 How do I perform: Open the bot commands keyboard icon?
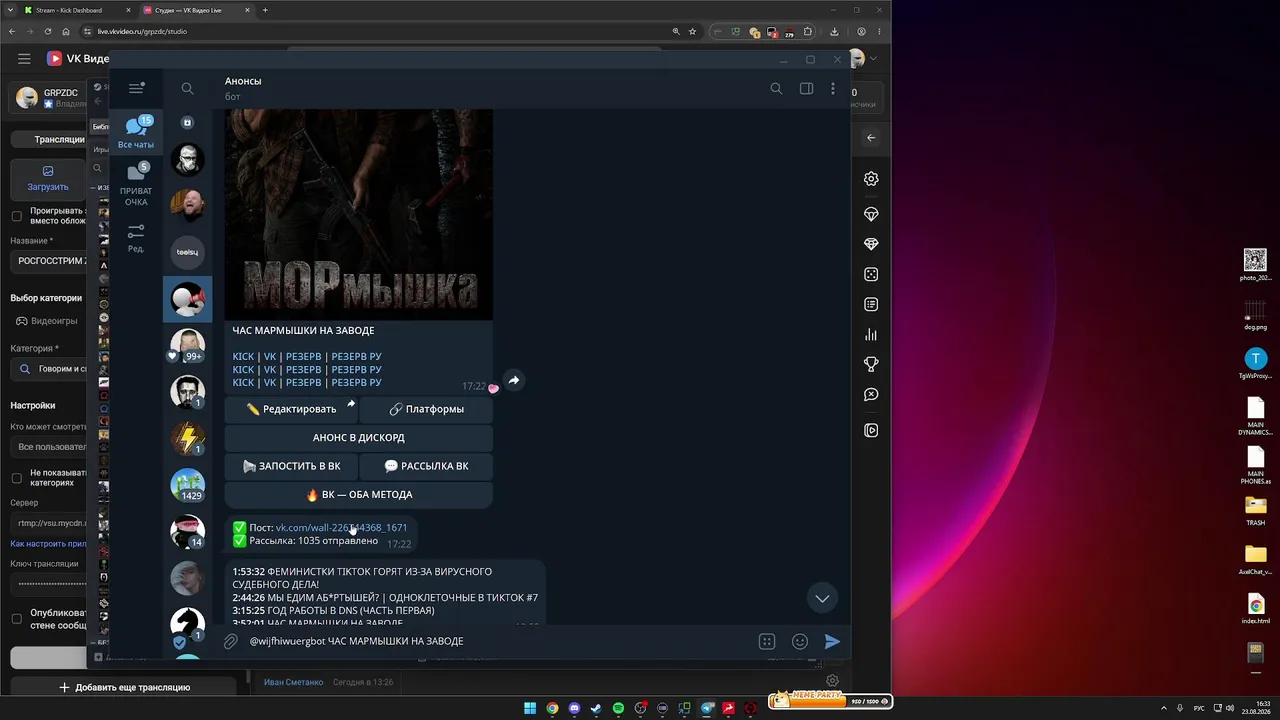[767, 641]
